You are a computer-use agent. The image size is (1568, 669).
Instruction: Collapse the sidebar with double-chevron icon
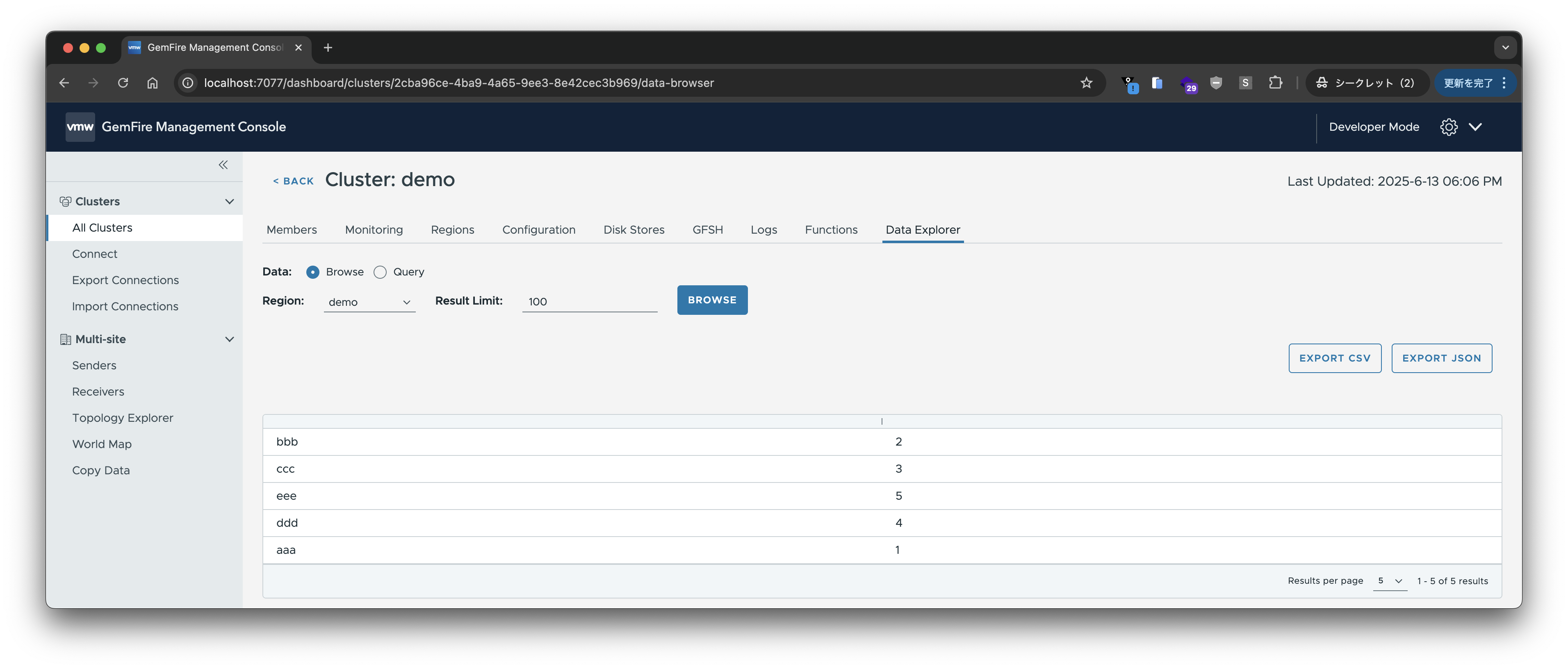pyautogui.click(x=223, y=165)
